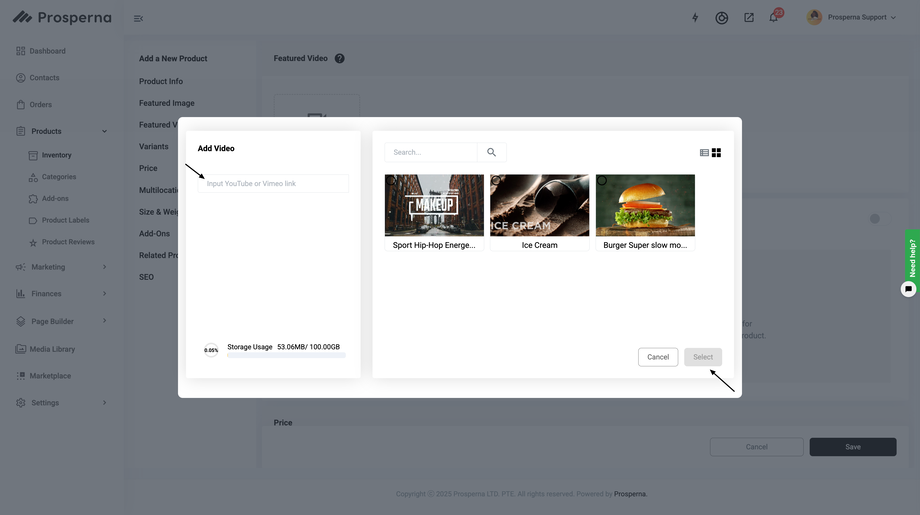920x515 pixels.
Task: Open Orders in sidebar
Action: (34, 104)
